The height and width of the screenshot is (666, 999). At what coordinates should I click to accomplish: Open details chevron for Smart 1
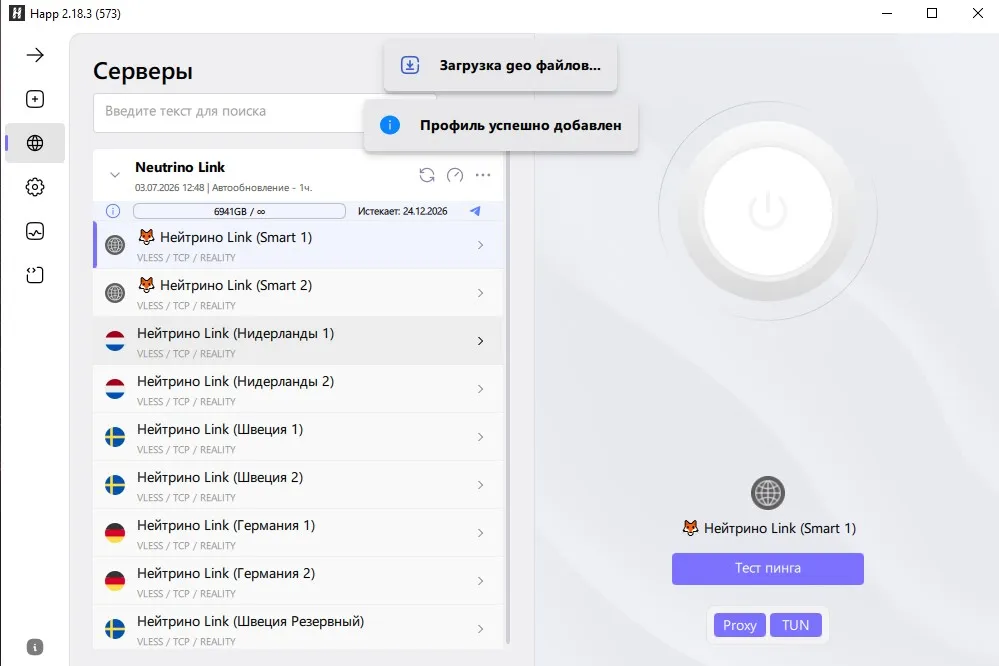click(480, 245)
